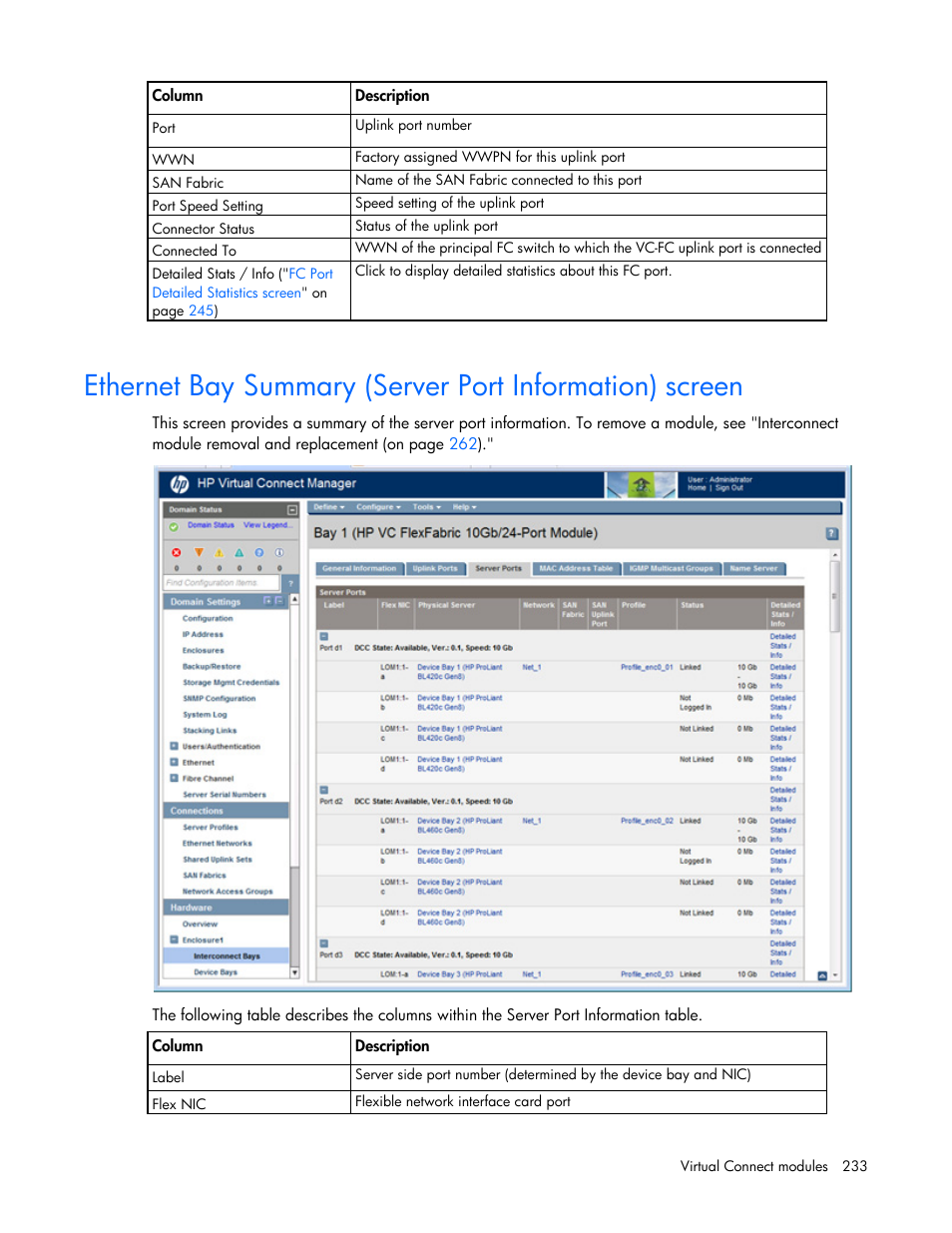Open the Tools menu

(427, 507)
